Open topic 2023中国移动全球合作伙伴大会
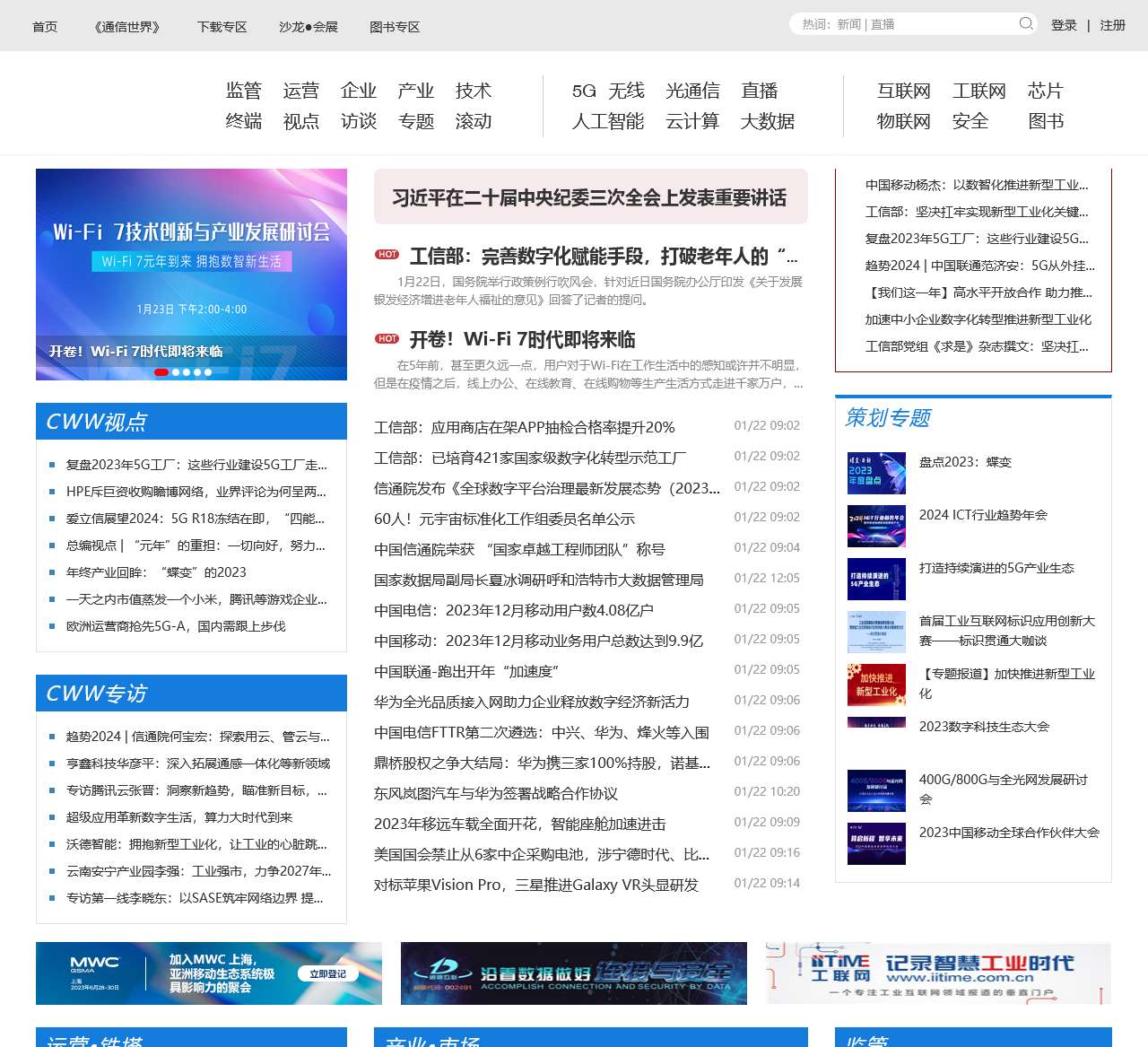Viewport: 1148px width, 1047px height. [x=1009, y=833]
